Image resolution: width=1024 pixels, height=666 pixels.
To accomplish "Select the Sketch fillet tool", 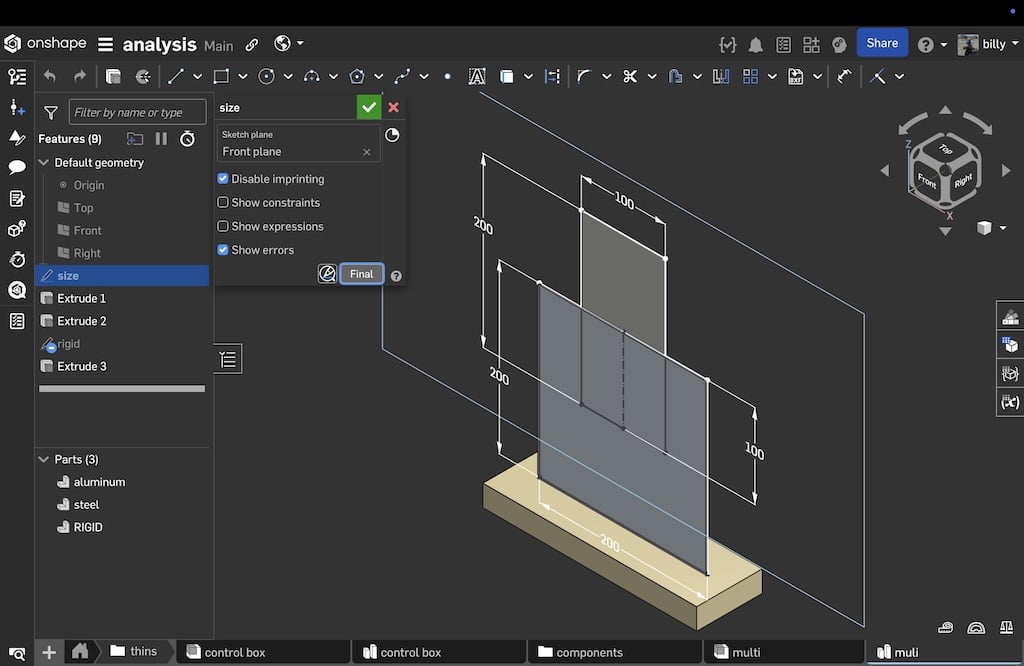I will 584,76.
